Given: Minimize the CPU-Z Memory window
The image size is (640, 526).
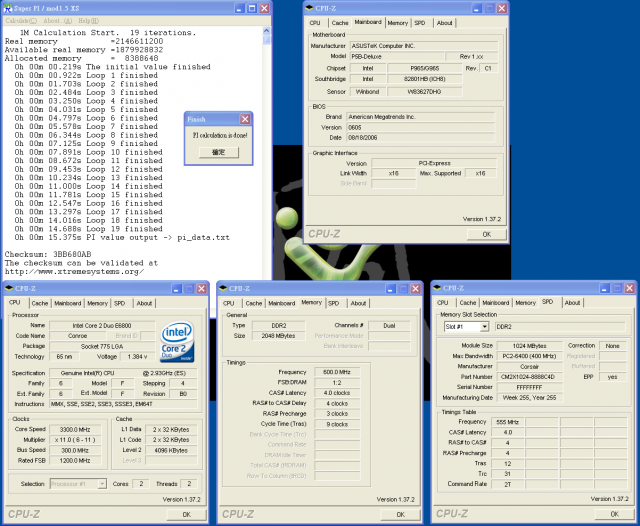Looking at the screenshot, I should pyautogui.click(x=390, y=289).
